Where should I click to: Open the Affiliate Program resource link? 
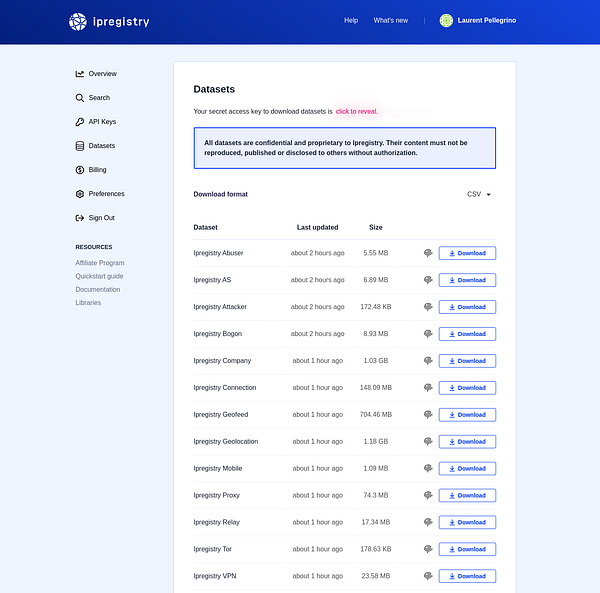[x=100, y=263]
